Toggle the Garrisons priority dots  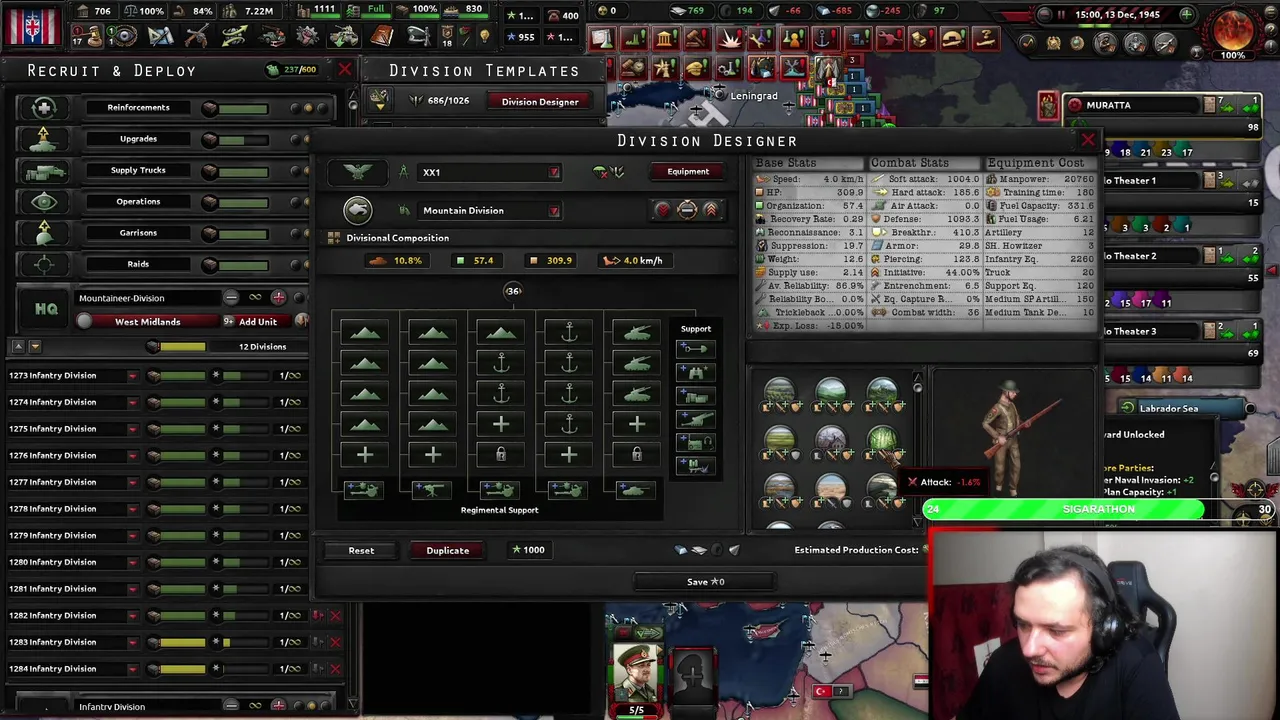pyautogui.click(x=301, y=233)
